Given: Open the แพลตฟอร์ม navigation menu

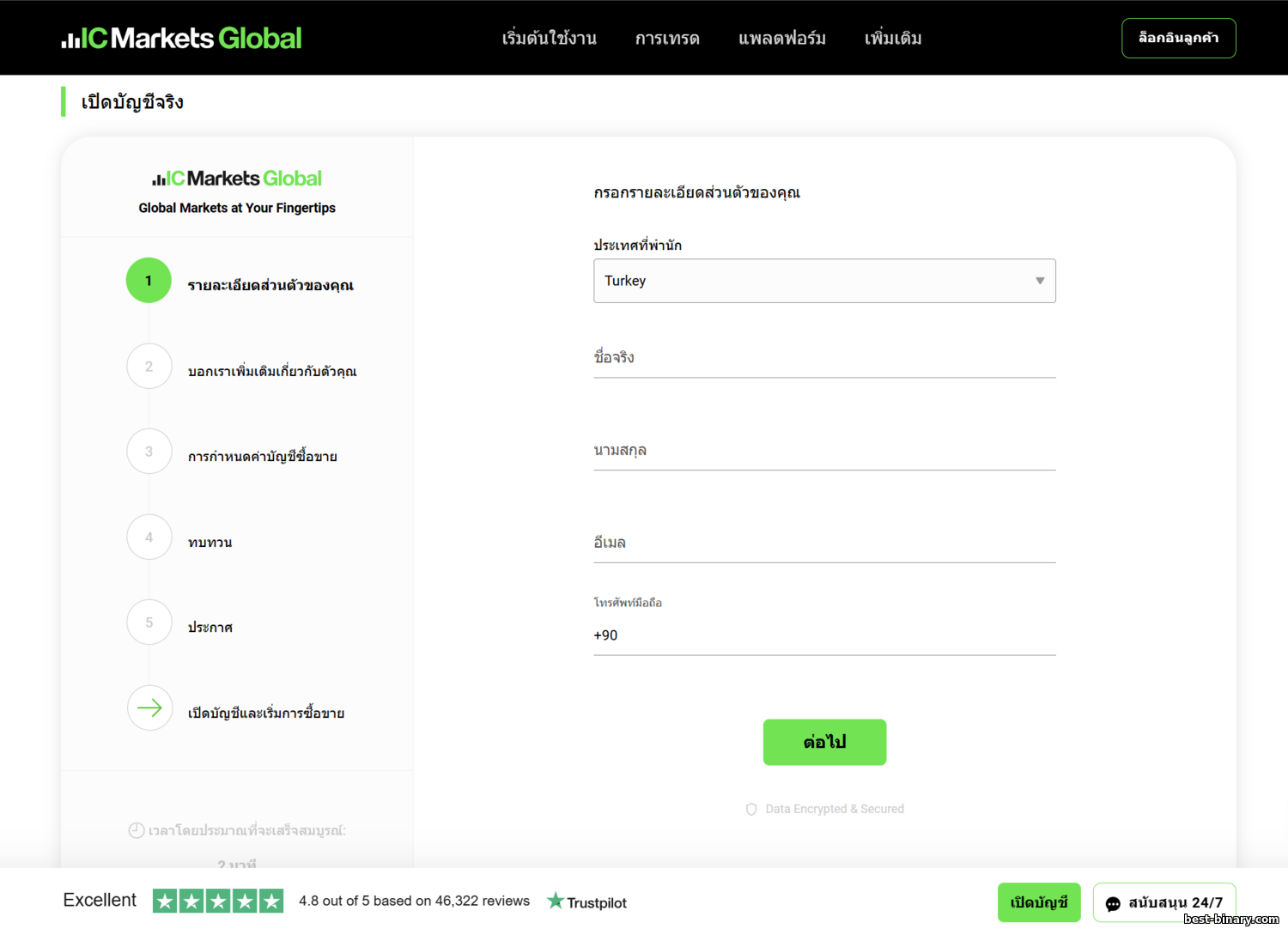Looking at the screenshot, I should 781,39.
